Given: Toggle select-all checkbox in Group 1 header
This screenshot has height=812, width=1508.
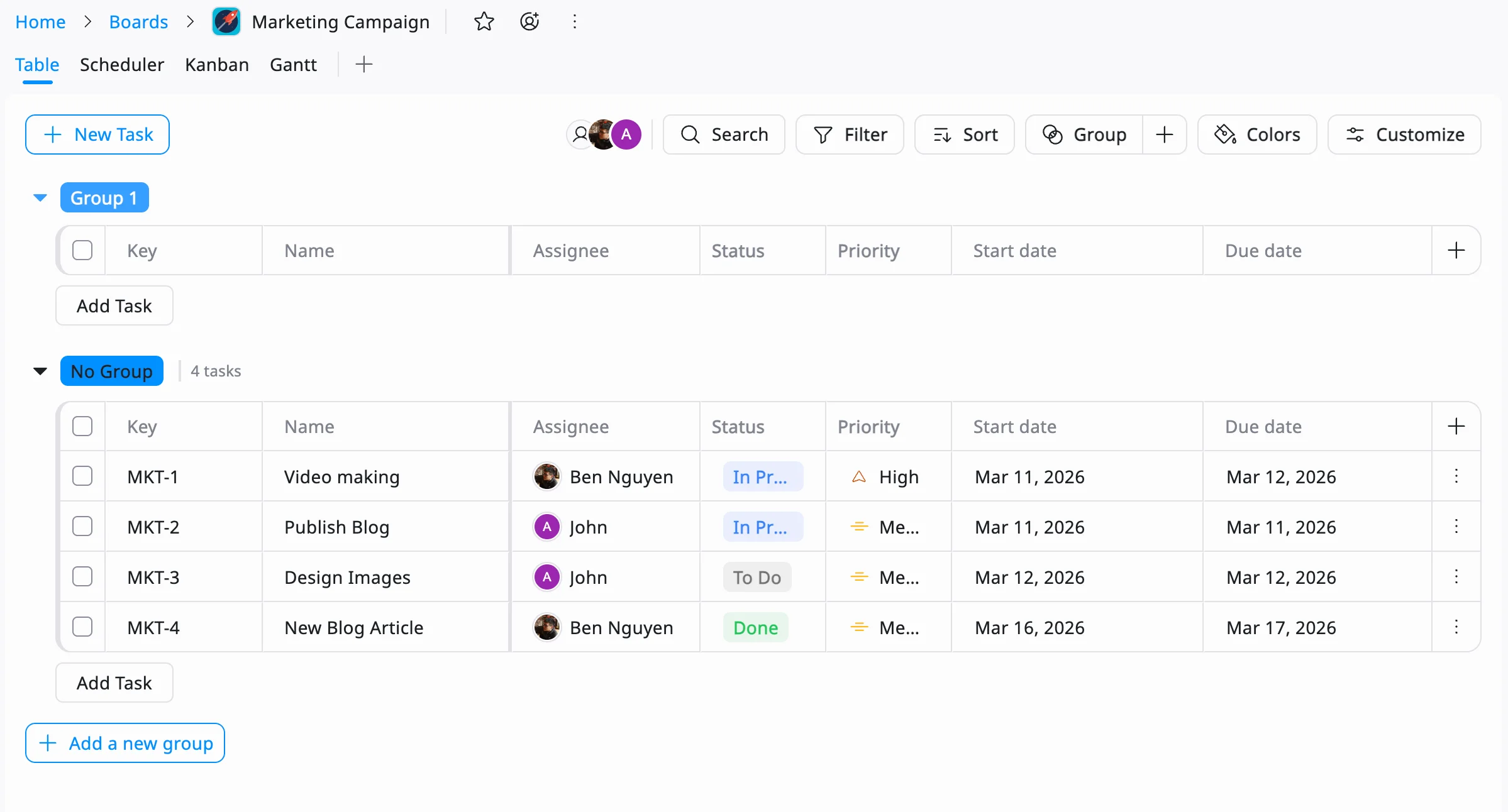Looking at the screenshot, I should pyautogui.click(x=82, y=250).
